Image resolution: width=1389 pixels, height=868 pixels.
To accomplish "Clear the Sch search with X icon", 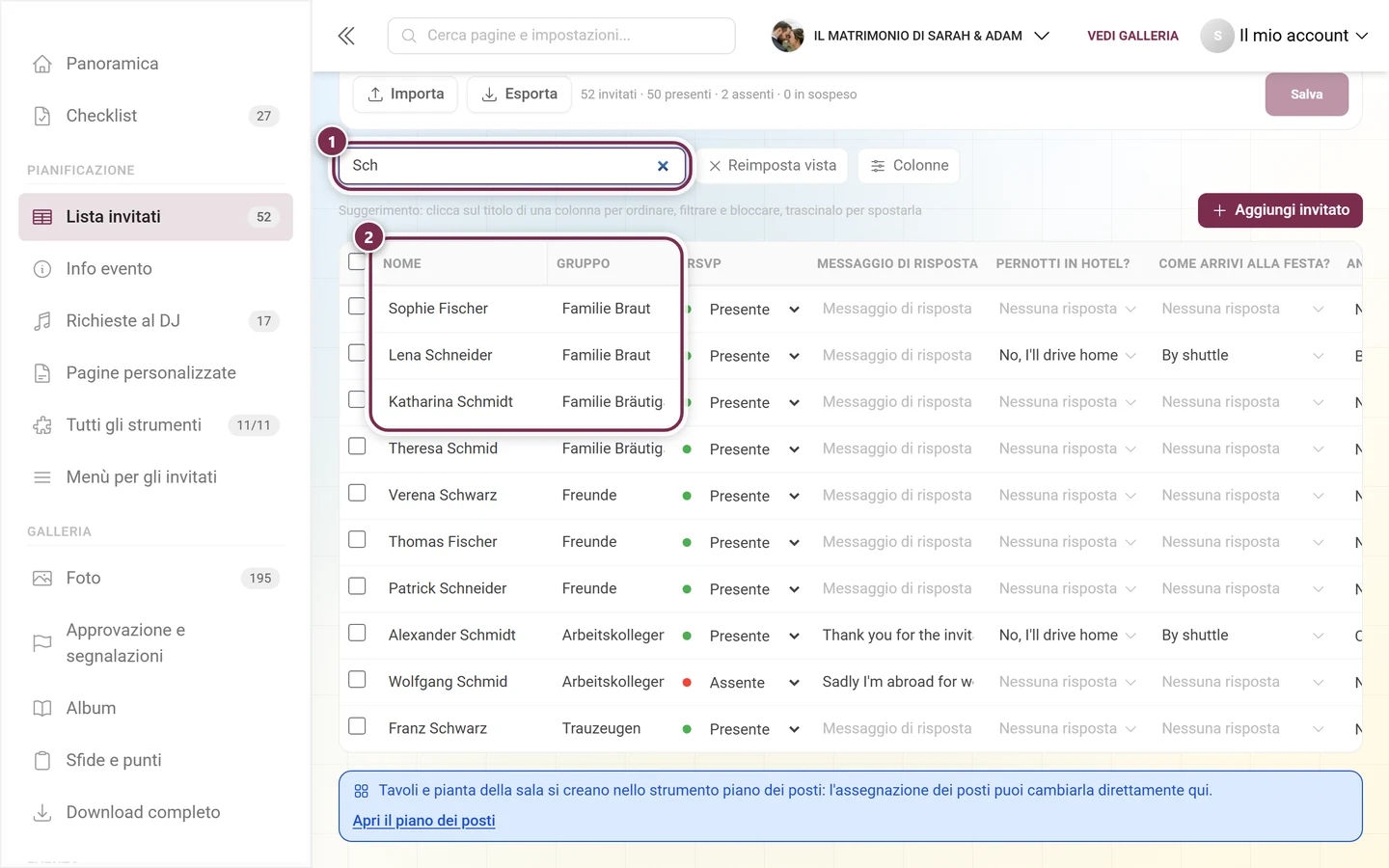I will pyautogui.click(x=663, y=166).
